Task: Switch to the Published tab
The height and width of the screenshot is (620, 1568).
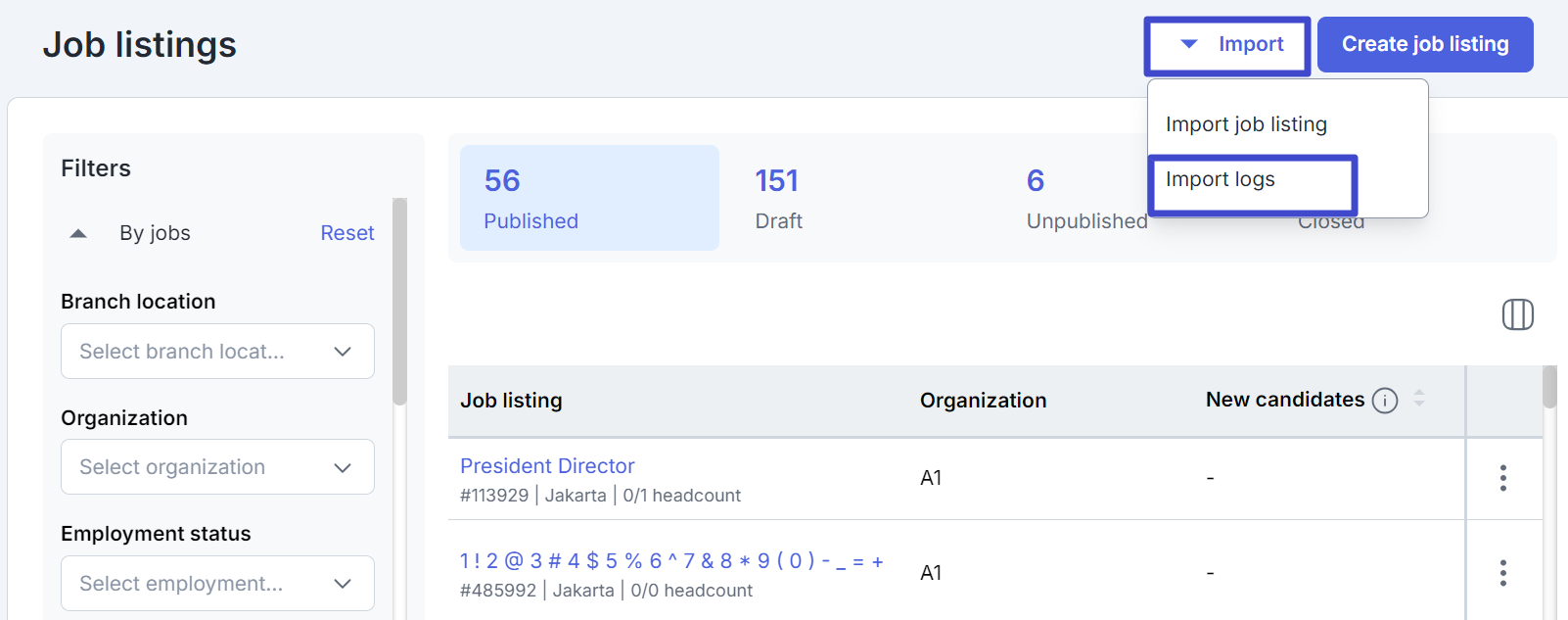Action: click(x=588, y=198)
